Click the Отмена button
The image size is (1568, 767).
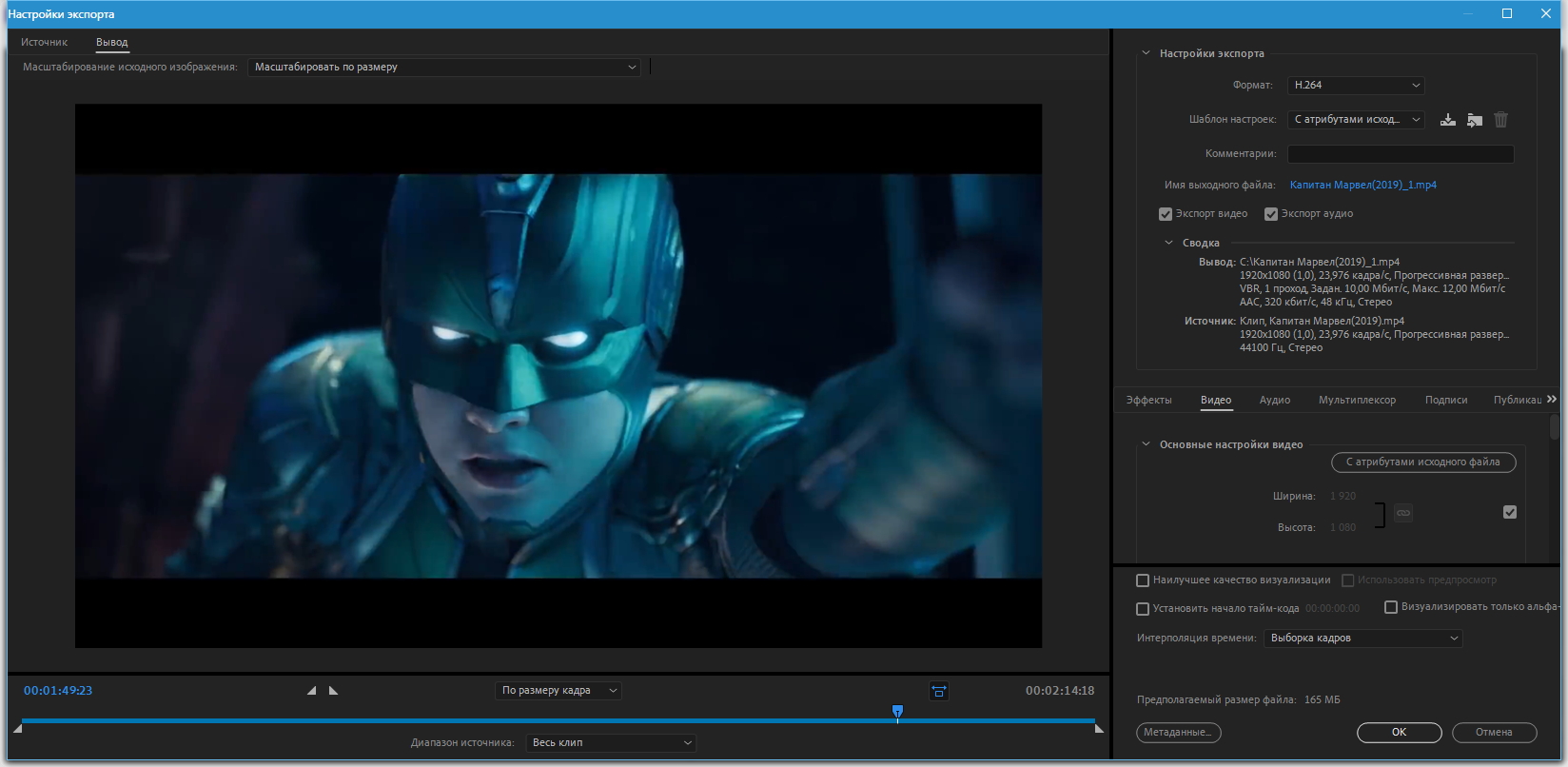point(1494,733)
